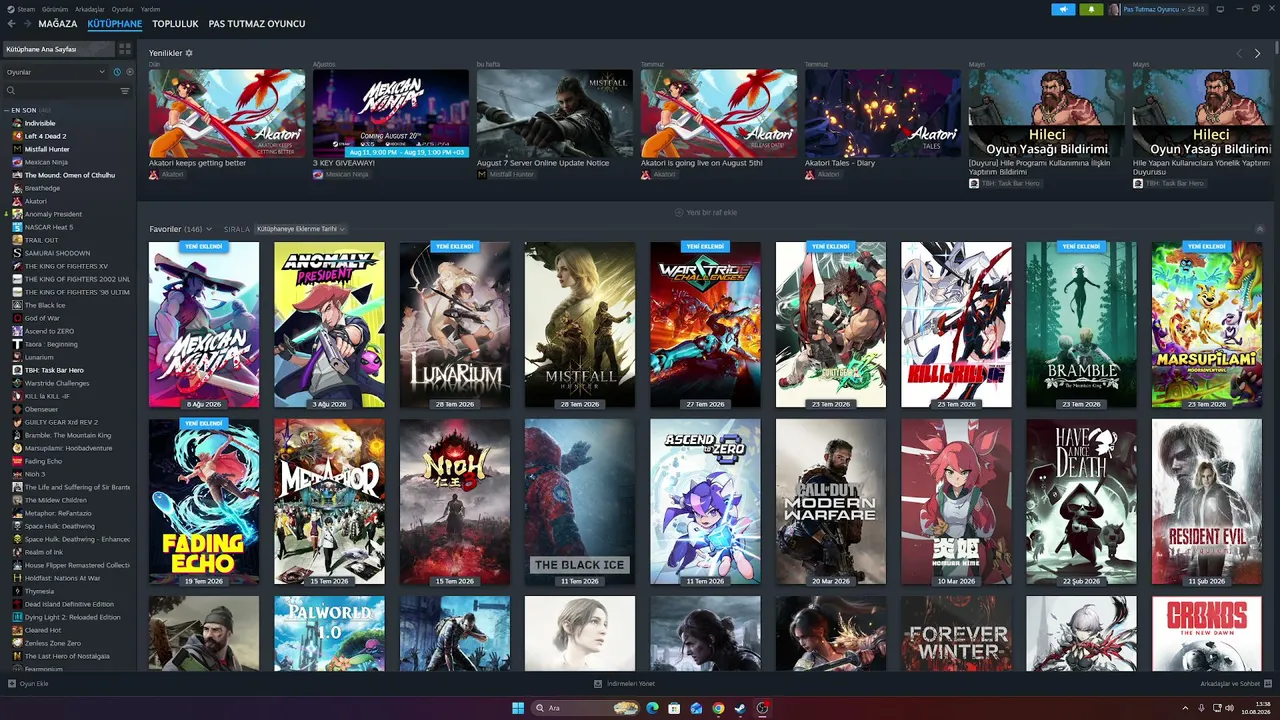Open İndirmeleri Yönet downloads link

[624, 684]
